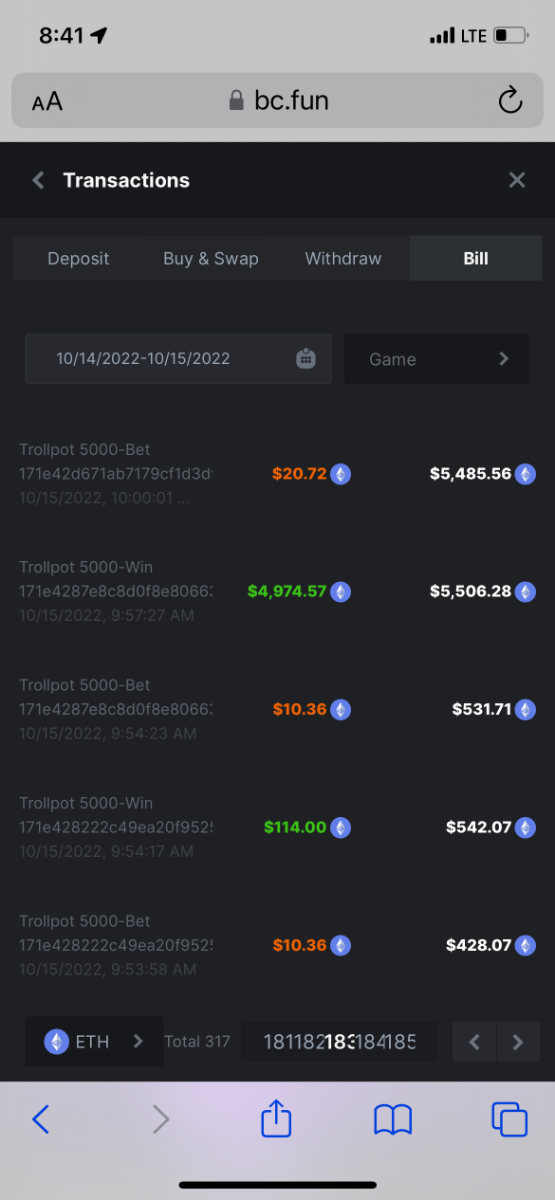The image size is (555, 1200).
Task: Open the ETH currency selector
Action: 94,1041
